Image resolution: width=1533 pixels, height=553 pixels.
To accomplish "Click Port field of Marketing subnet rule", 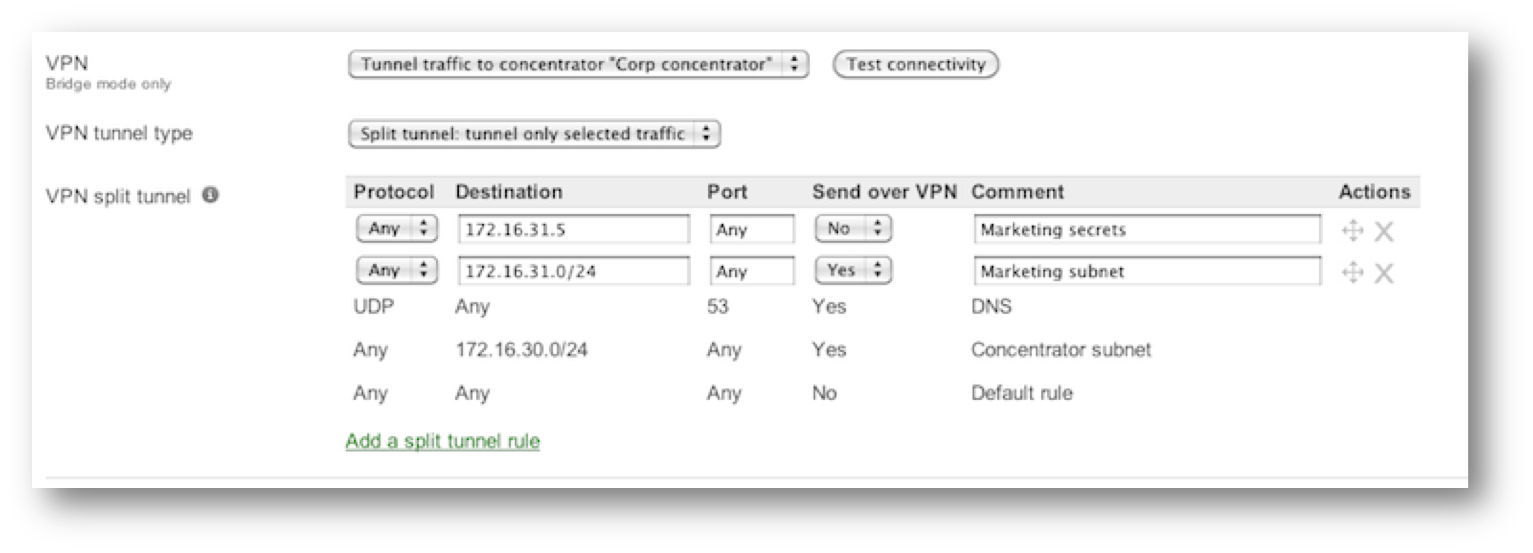I will pos(752,271).
